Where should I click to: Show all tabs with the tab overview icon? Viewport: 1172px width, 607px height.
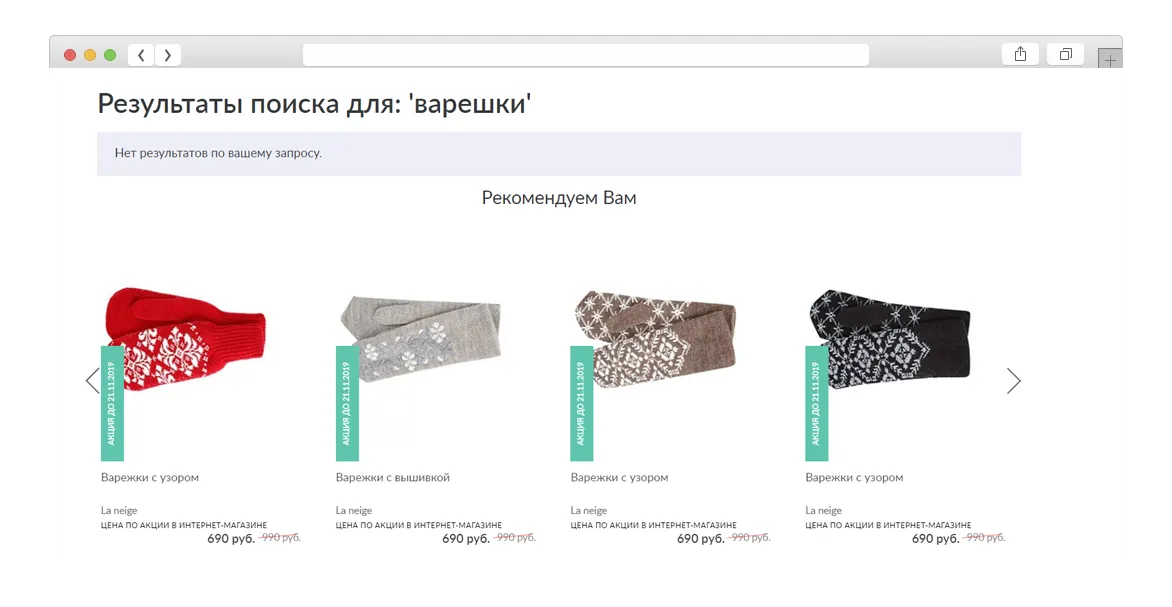point(1066,54)
